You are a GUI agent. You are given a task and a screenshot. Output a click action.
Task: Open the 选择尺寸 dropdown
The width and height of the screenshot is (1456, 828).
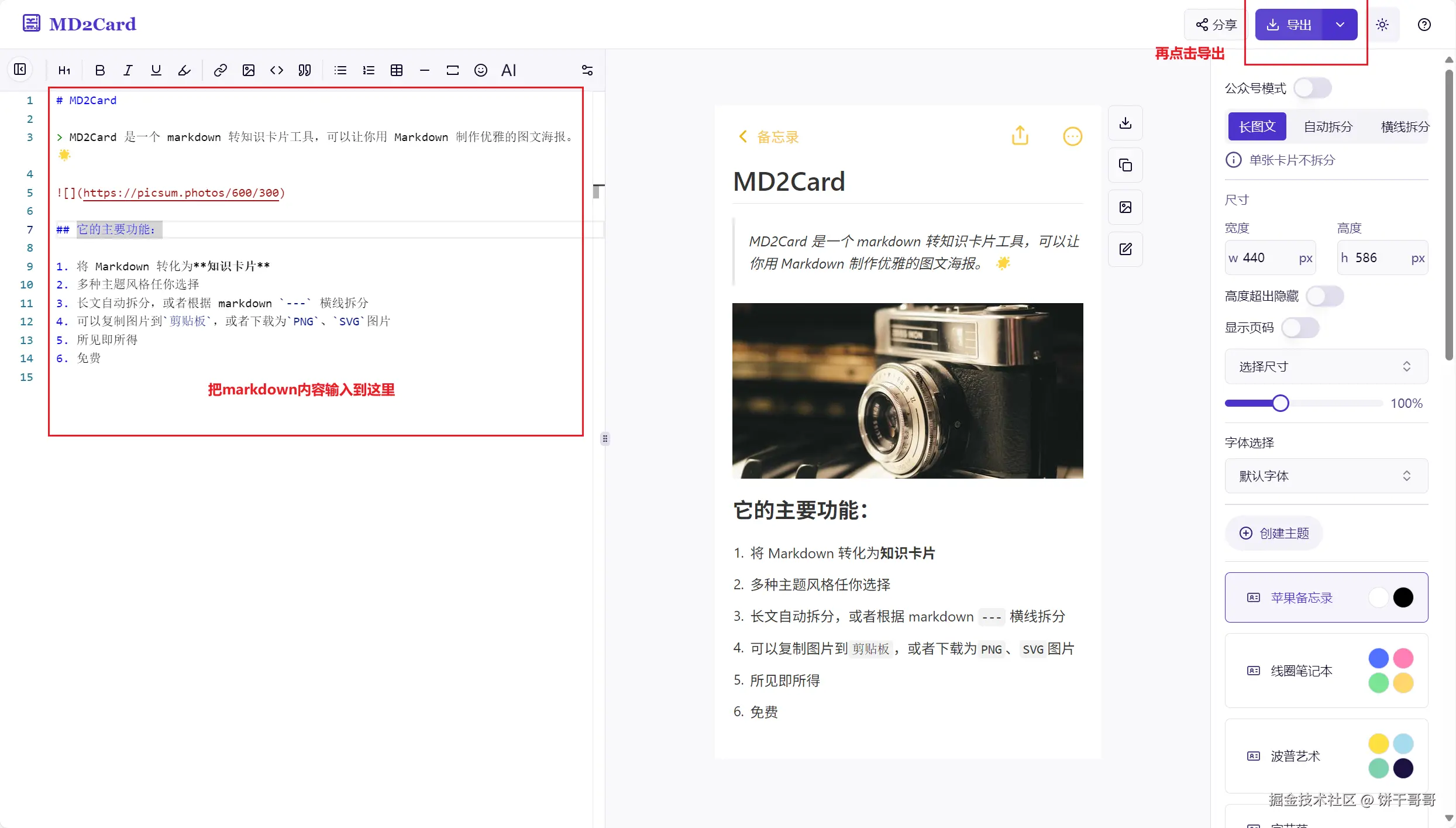[x=1326, y=366]
